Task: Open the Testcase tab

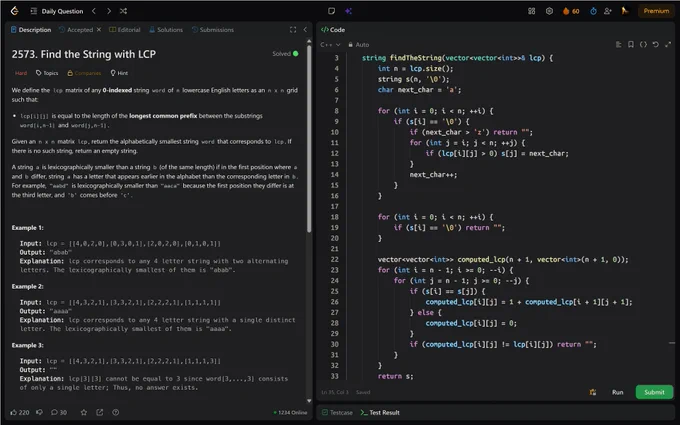Action: (x=337, y=412)
